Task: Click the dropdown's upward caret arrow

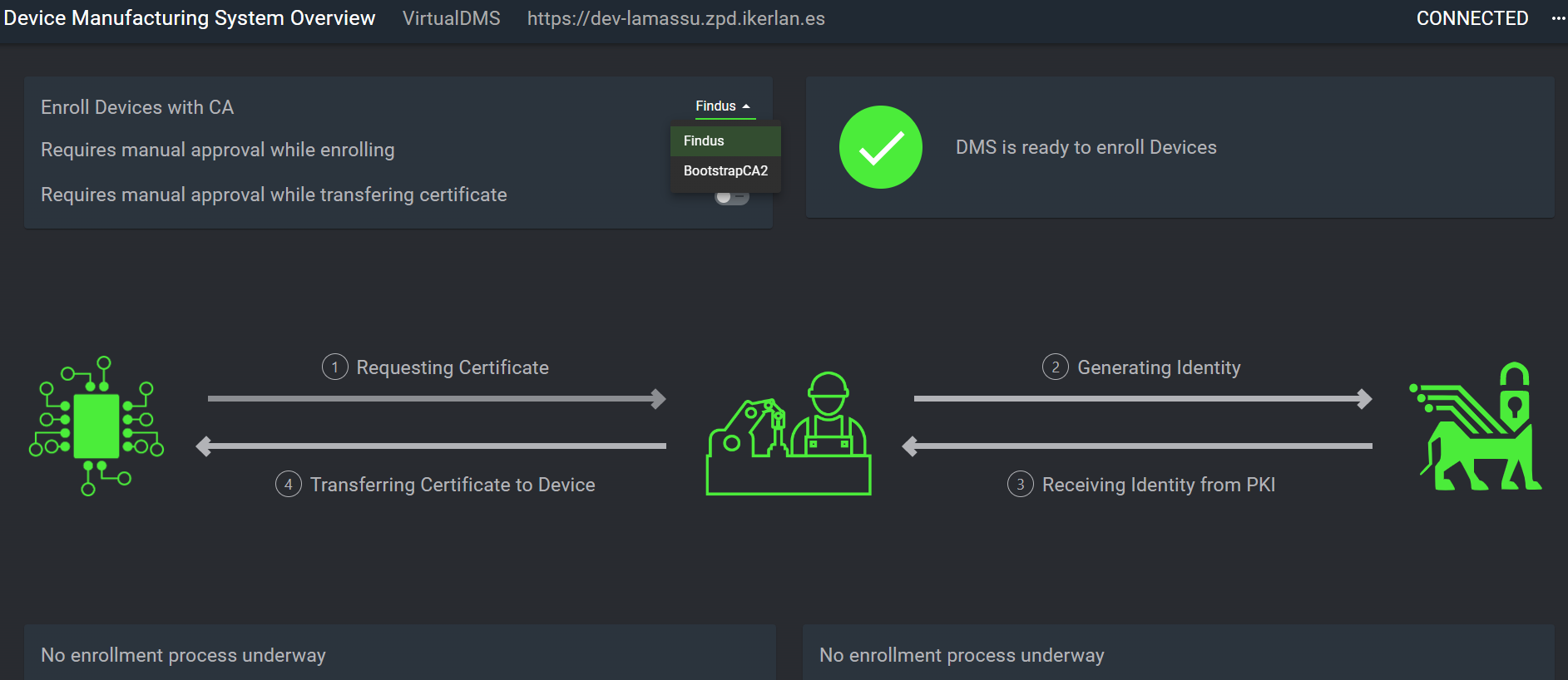Action: pyautogui.click(x=746, y=106)
